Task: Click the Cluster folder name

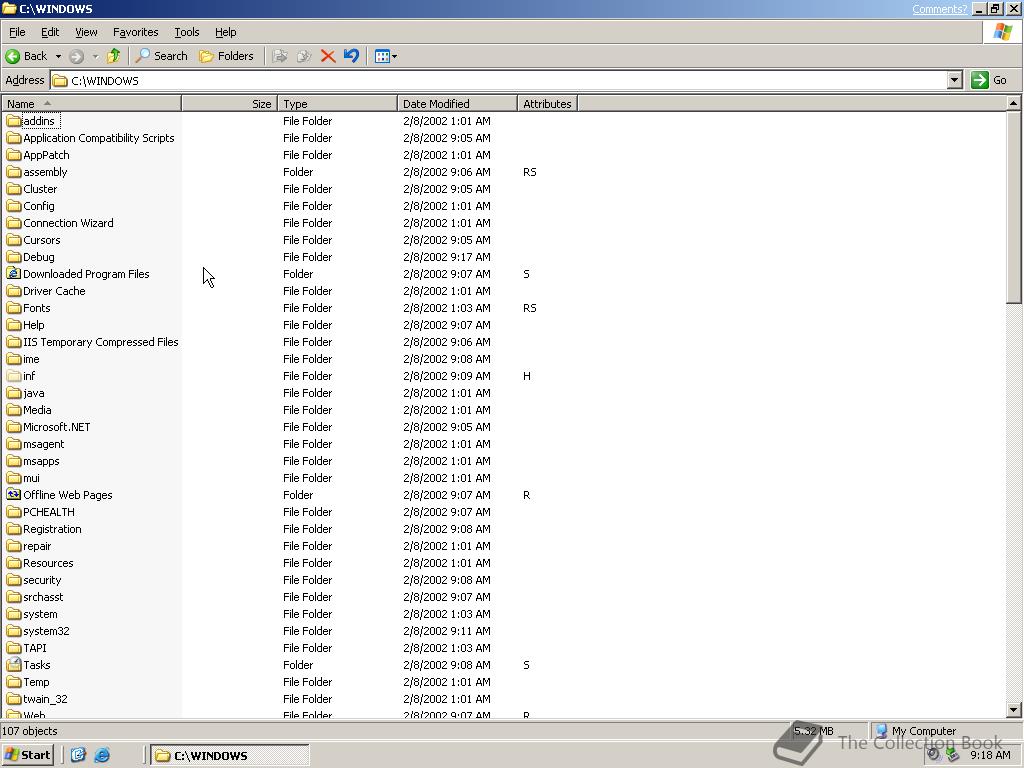Action: pos(40,189)
